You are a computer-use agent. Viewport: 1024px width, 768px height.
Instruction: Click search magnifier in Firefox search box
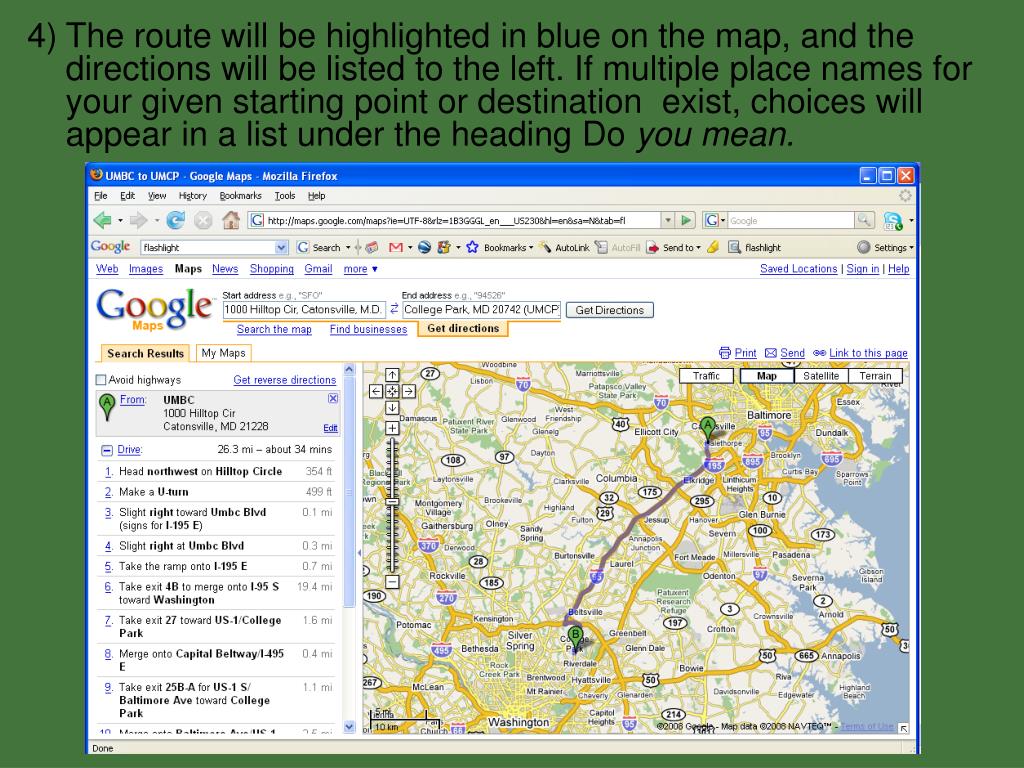tap(864, 221)
